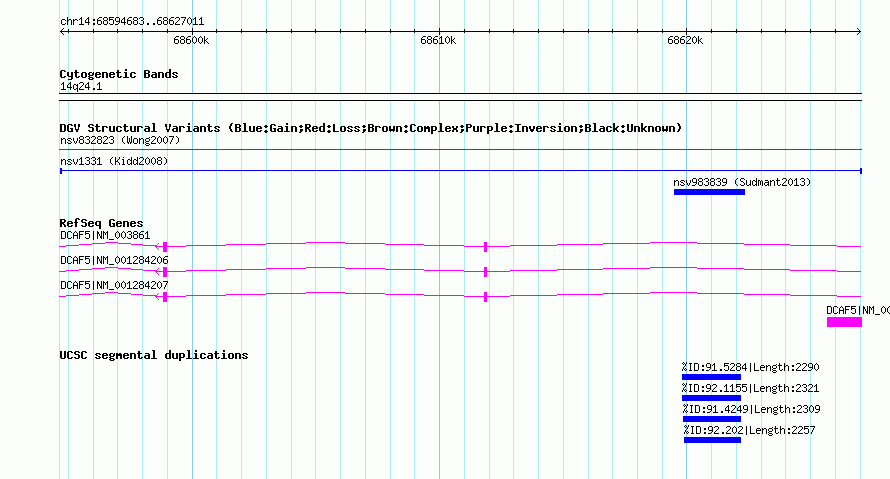Click the chr14:68594683..68627011 region label
Image resolution: width=890 pixels, height=479 pixels.
tap(132, 22)
